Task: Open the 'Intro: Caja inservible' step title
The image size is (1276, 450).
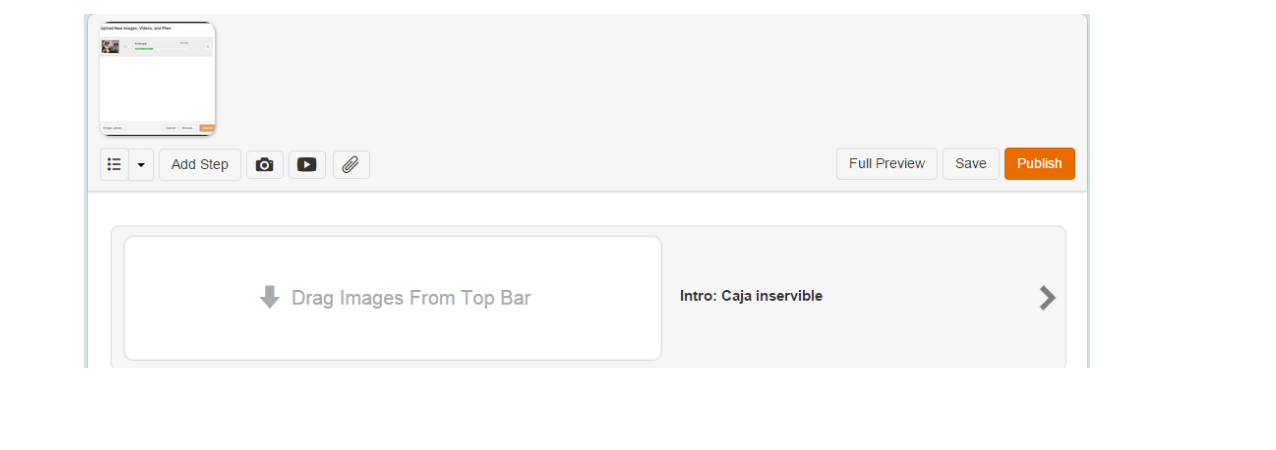Action: [x=751, y=296]
